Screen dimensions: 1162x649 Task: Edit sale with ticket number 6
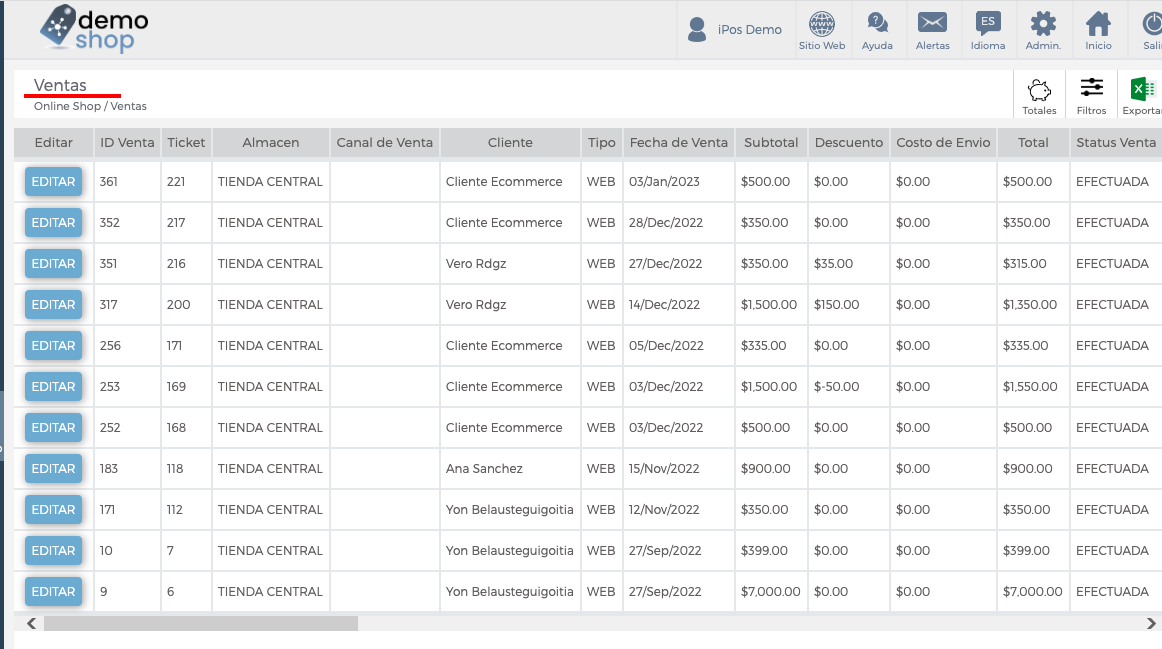click(53, 591)
